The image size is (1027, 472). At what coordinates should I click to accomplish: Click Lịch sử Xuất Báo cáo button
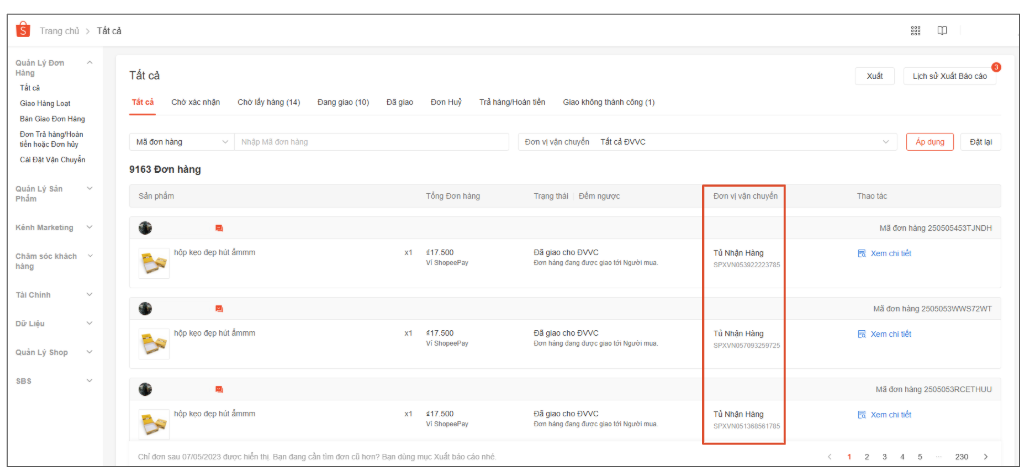click(949, 76)
